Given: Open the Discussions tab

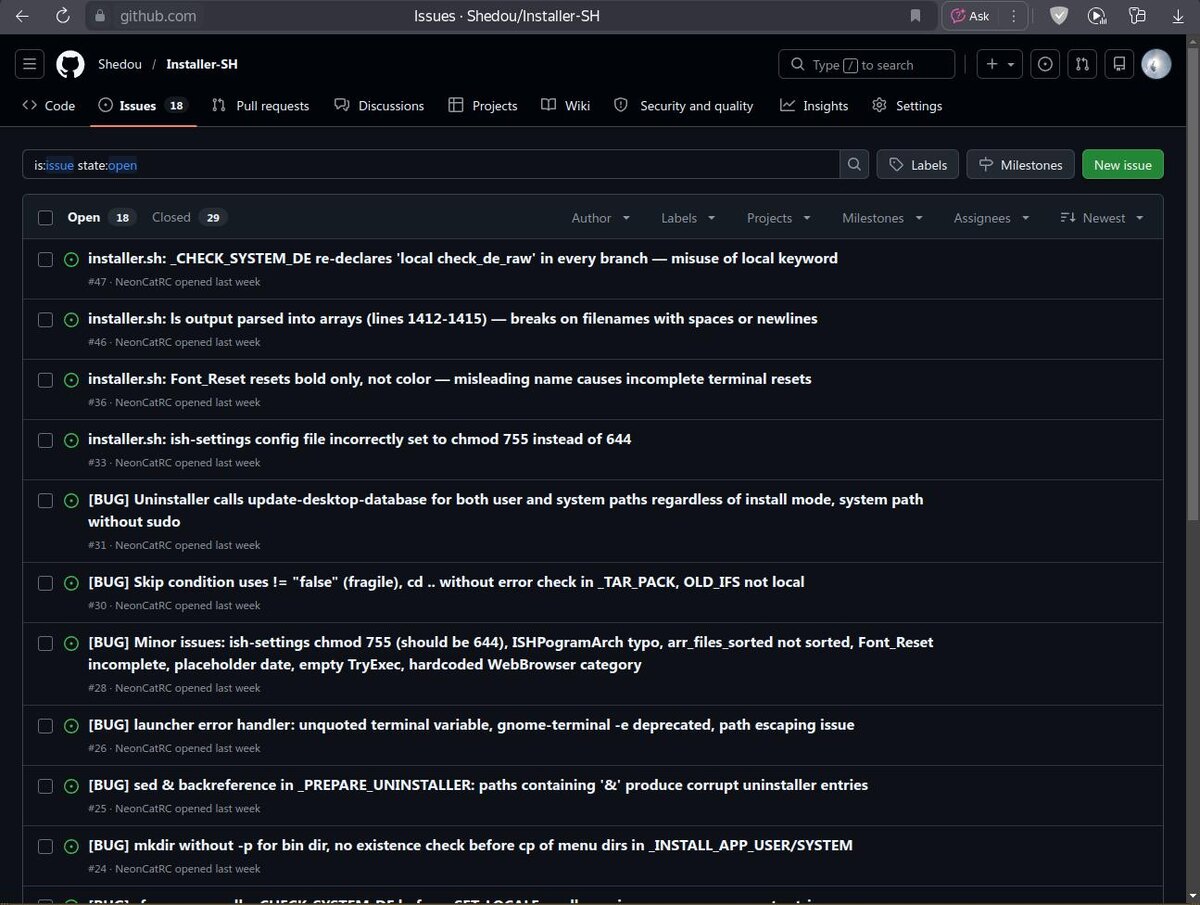Looking at the screenshot, I should 379,105.
